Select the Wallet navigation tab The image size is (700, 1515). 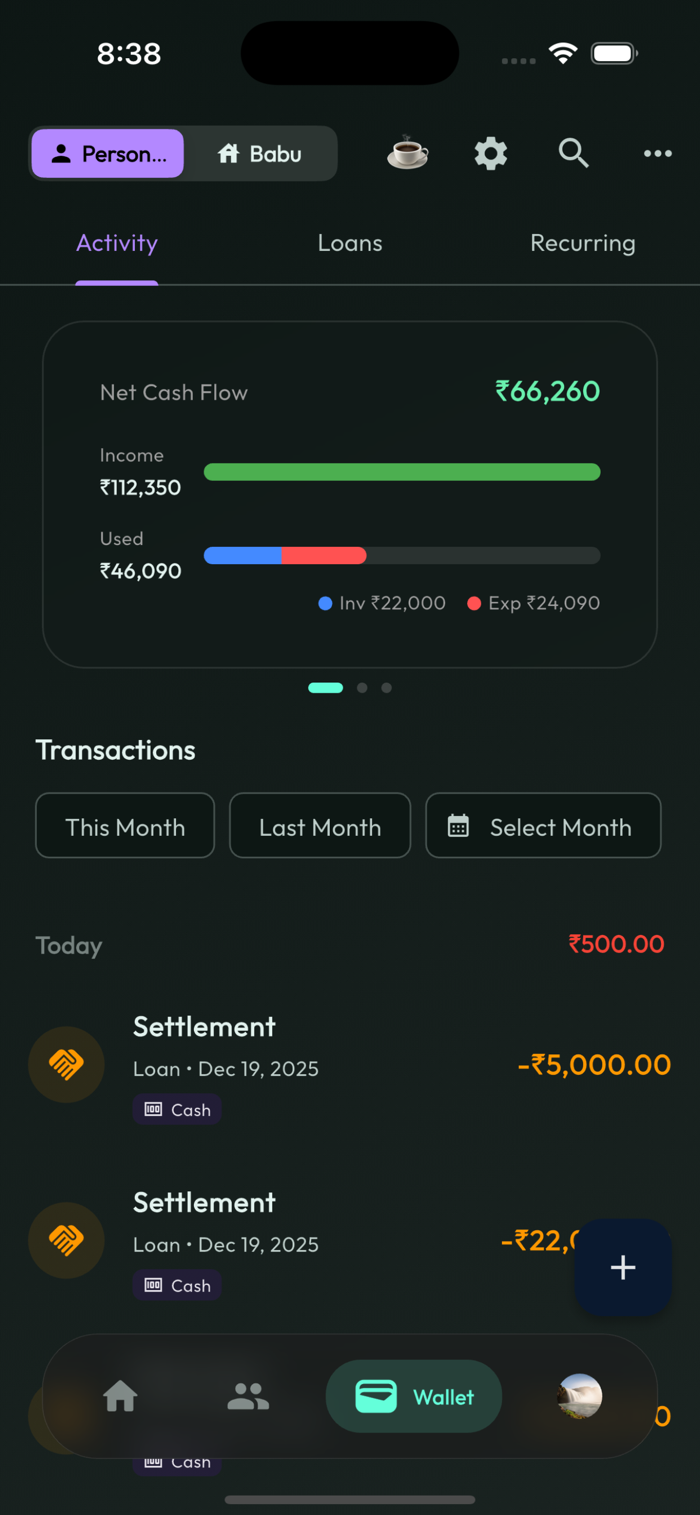[414, 1396]
